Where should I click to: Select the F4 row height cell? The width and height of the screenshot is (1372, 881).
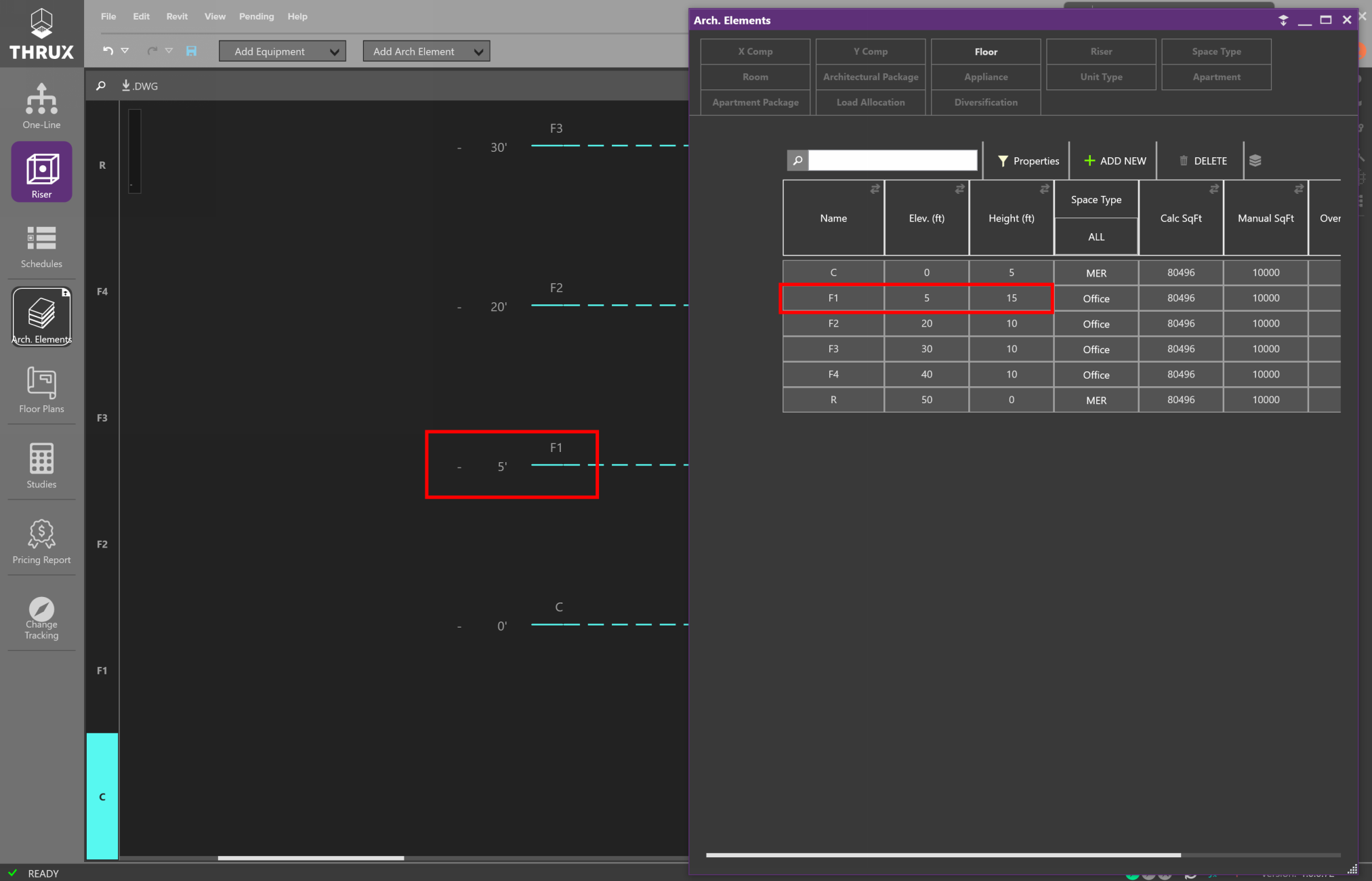click(x=1011, y=375)
